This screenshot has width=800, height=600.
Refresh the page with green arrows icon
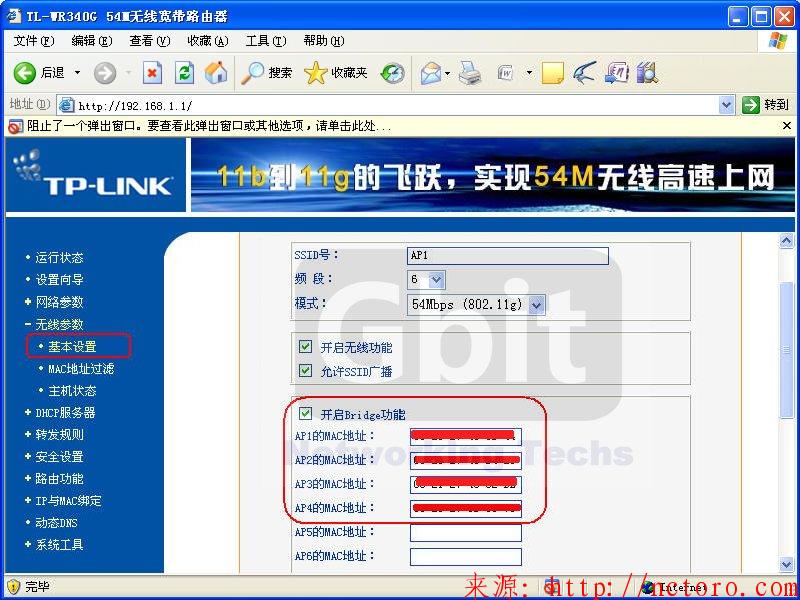pyautogui.click(x=184, y=73)
